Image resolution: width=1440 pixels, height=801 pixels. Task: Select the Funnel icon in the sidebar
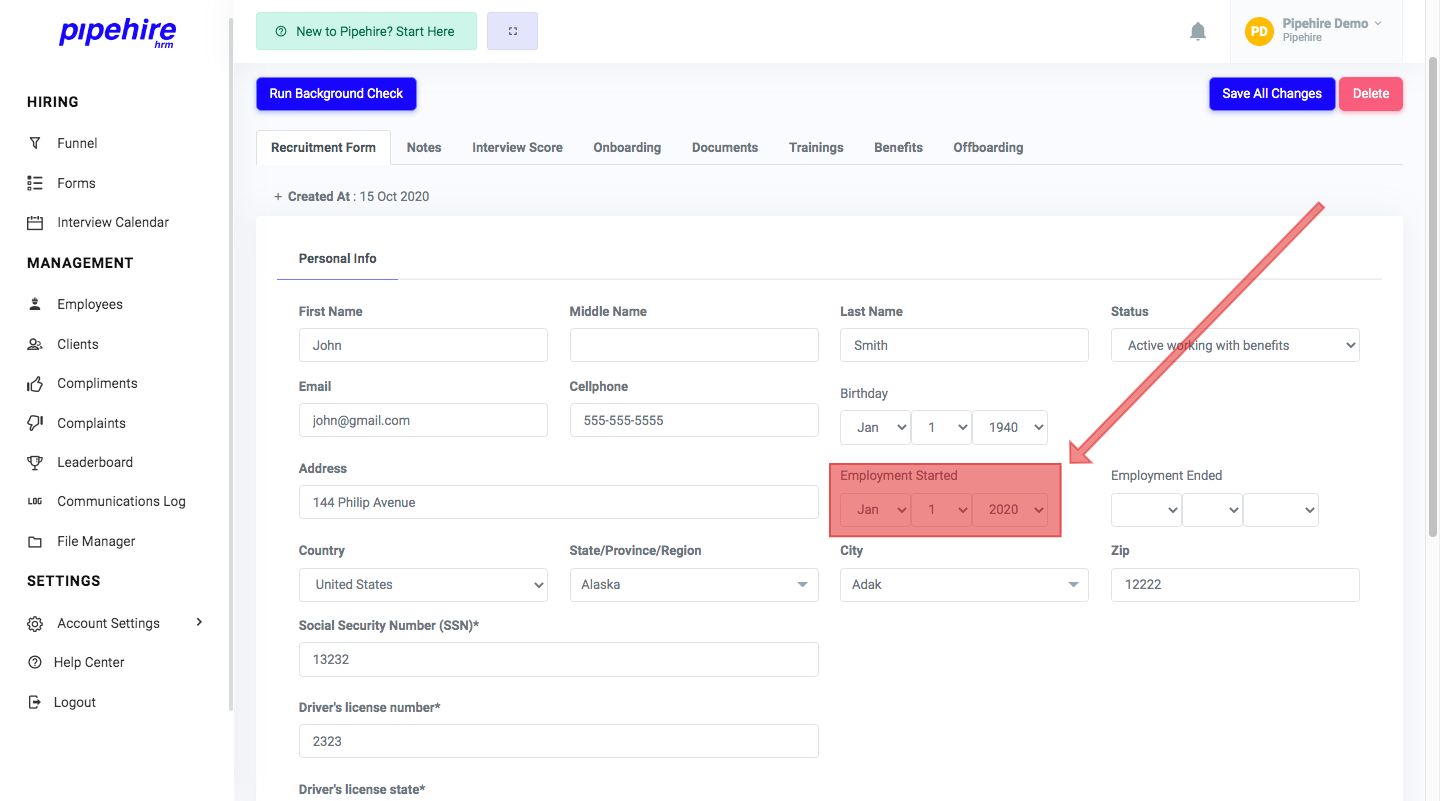click(37, 143)
